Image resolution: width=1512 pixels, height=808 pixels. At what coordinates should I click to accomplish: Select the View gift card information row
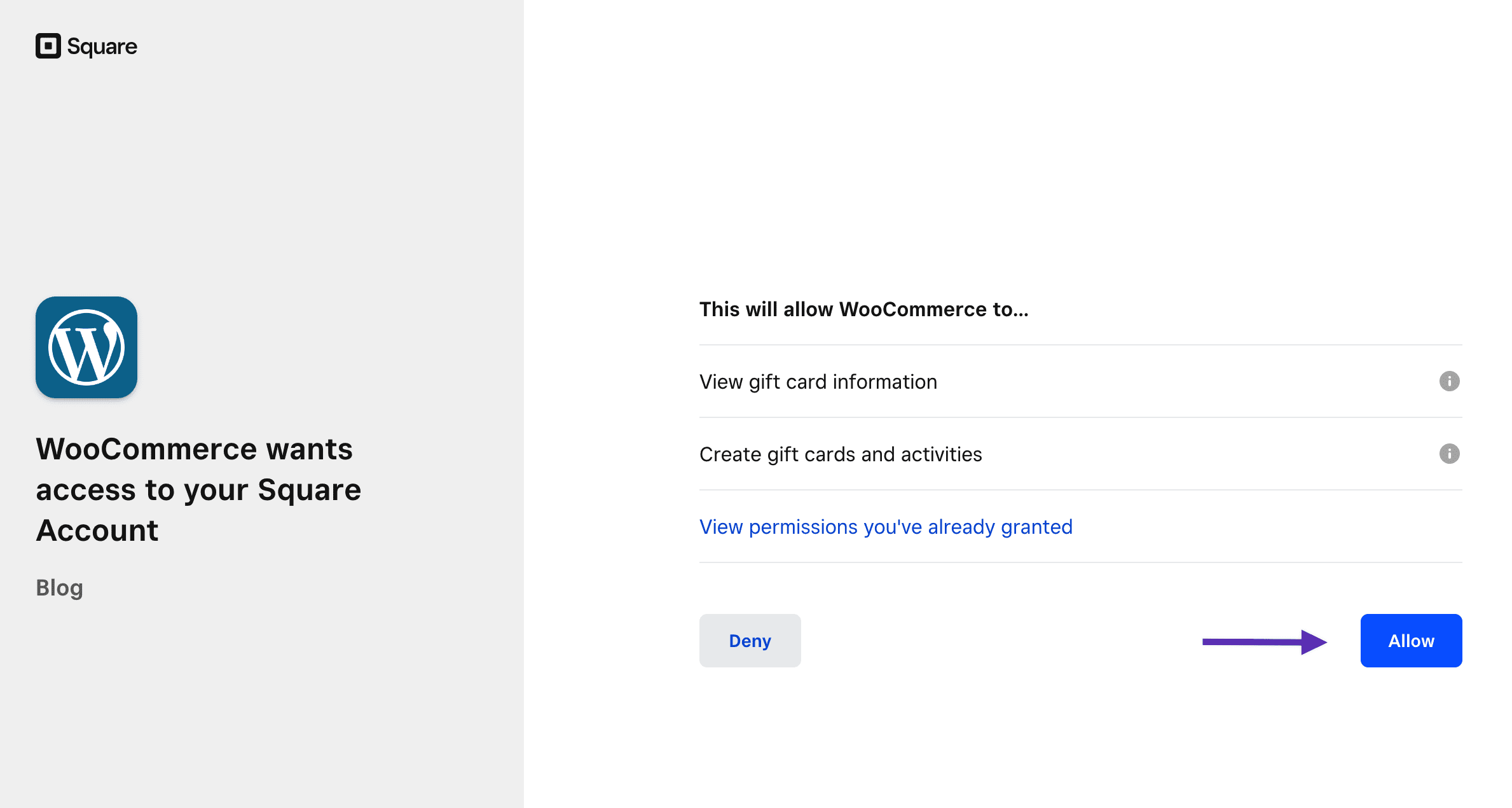[818, 382]
